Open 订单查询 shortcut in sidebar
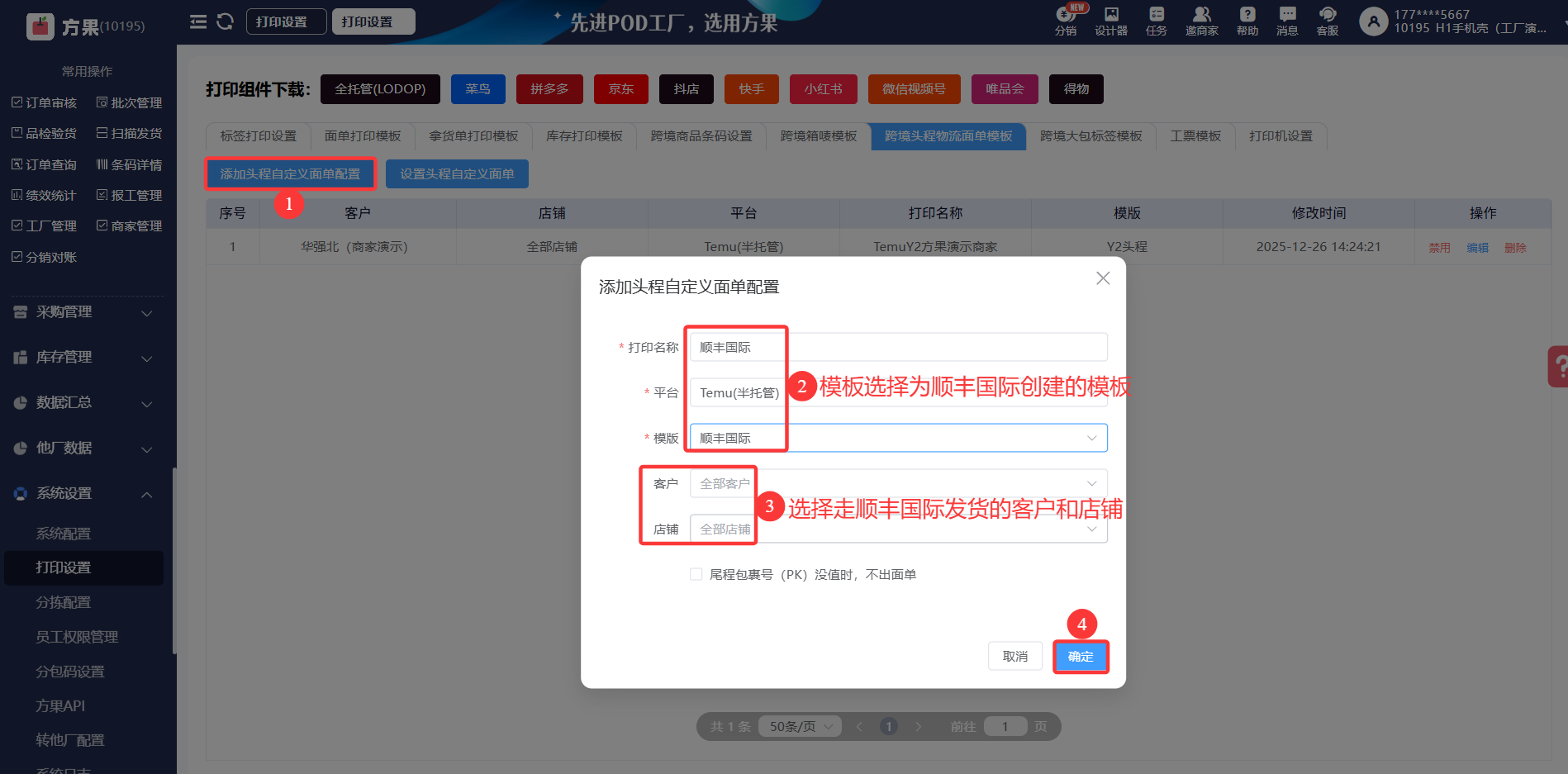This screenshot has width=1568, height=774. pyautogui.click(x=45, y=164)
